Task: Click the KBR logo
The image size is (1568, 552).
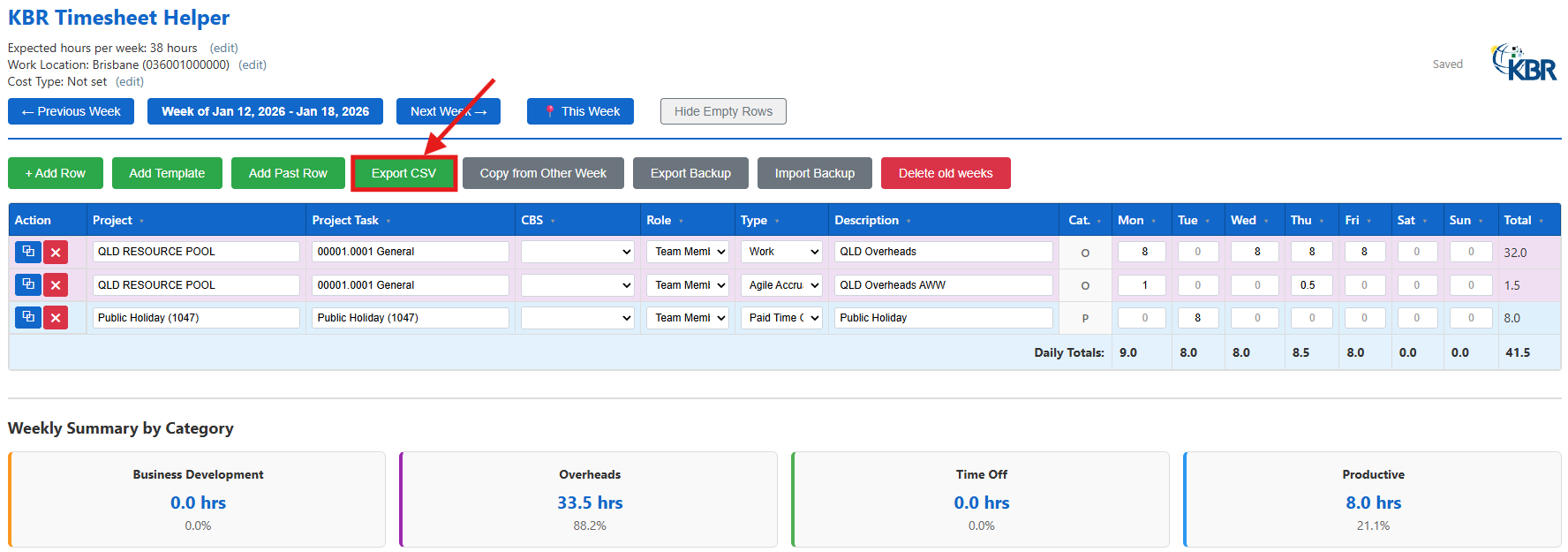Action: pyautogui.click(x=1524, y=63)
